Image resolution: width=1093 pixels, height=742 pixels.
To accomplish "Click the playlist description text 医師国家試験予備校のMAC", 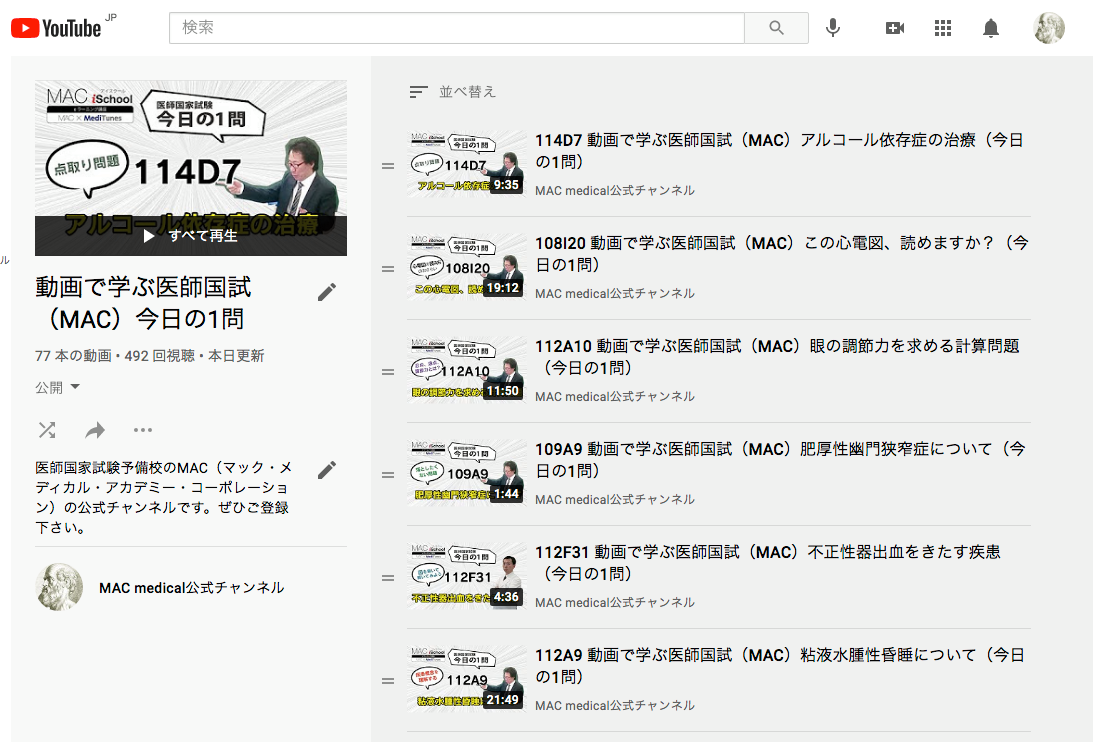I will click(x=164, y=497).
